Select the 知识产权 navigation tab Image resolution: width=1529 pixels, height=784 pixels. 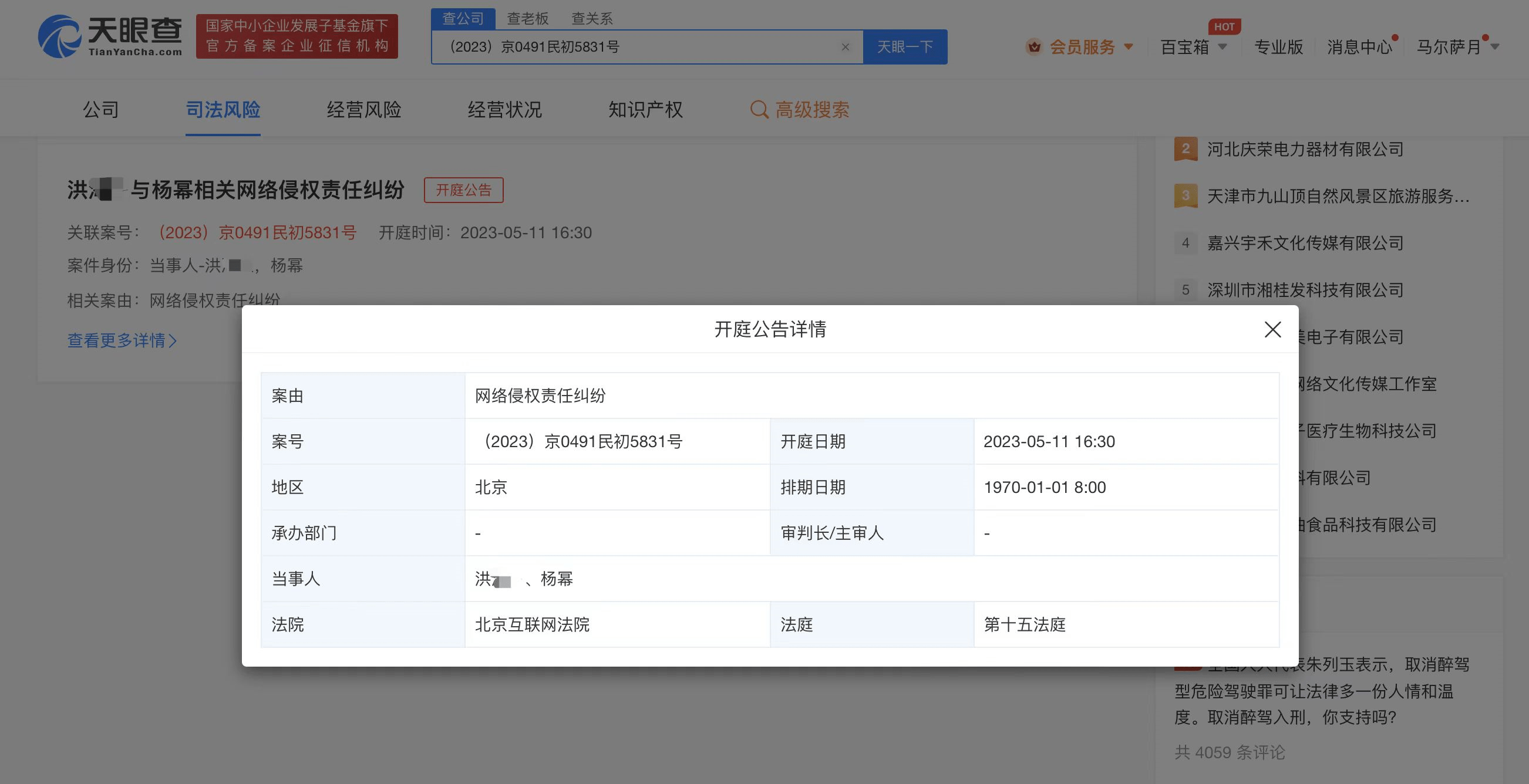(645, 110)
